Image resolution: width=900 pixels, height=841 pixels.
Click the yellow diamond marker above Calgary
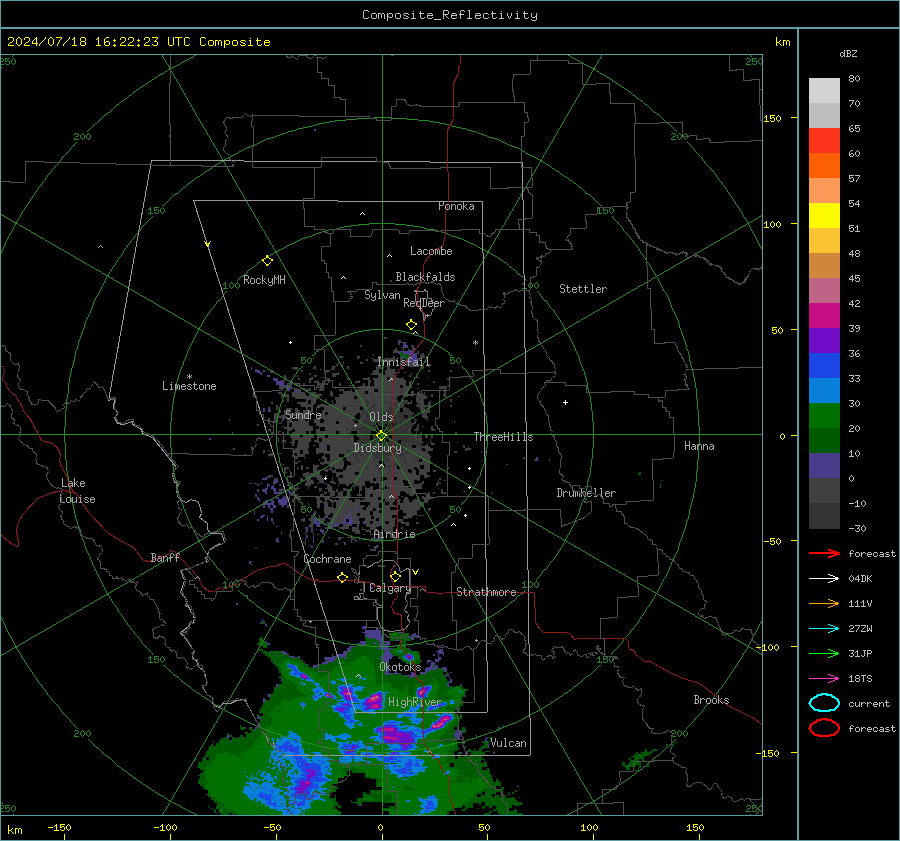click(x=395, y=576)
